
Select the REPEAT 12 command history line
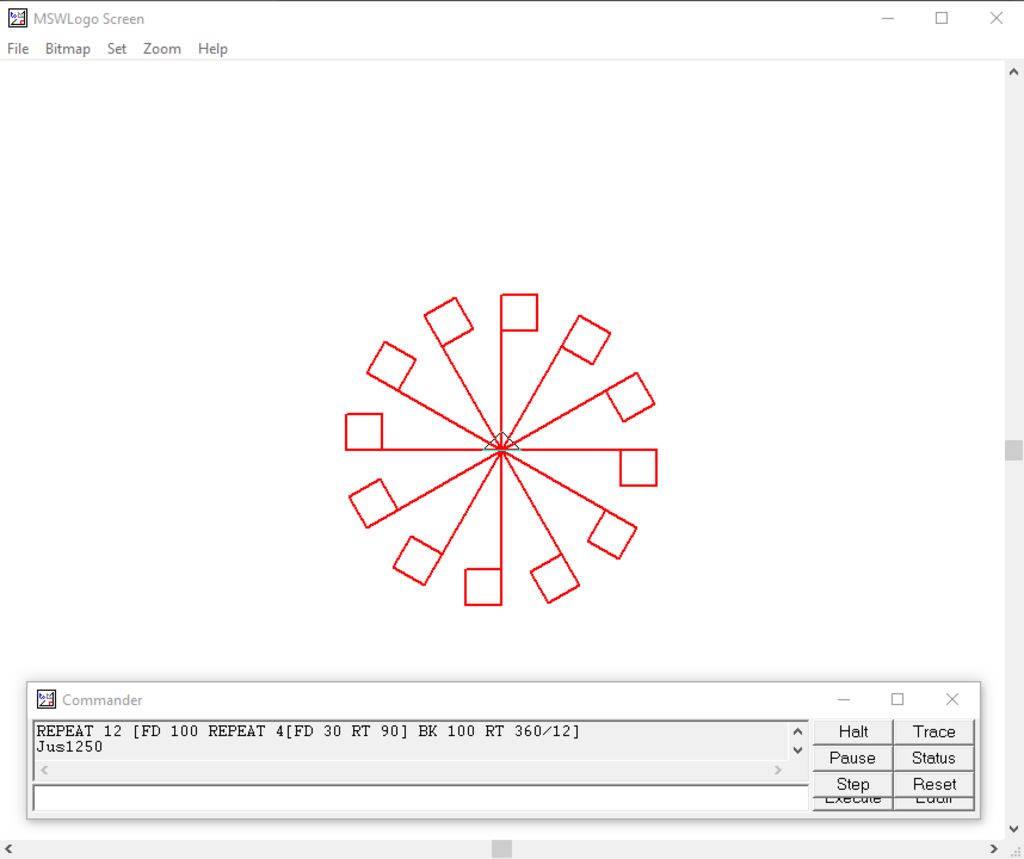point(308,731)
